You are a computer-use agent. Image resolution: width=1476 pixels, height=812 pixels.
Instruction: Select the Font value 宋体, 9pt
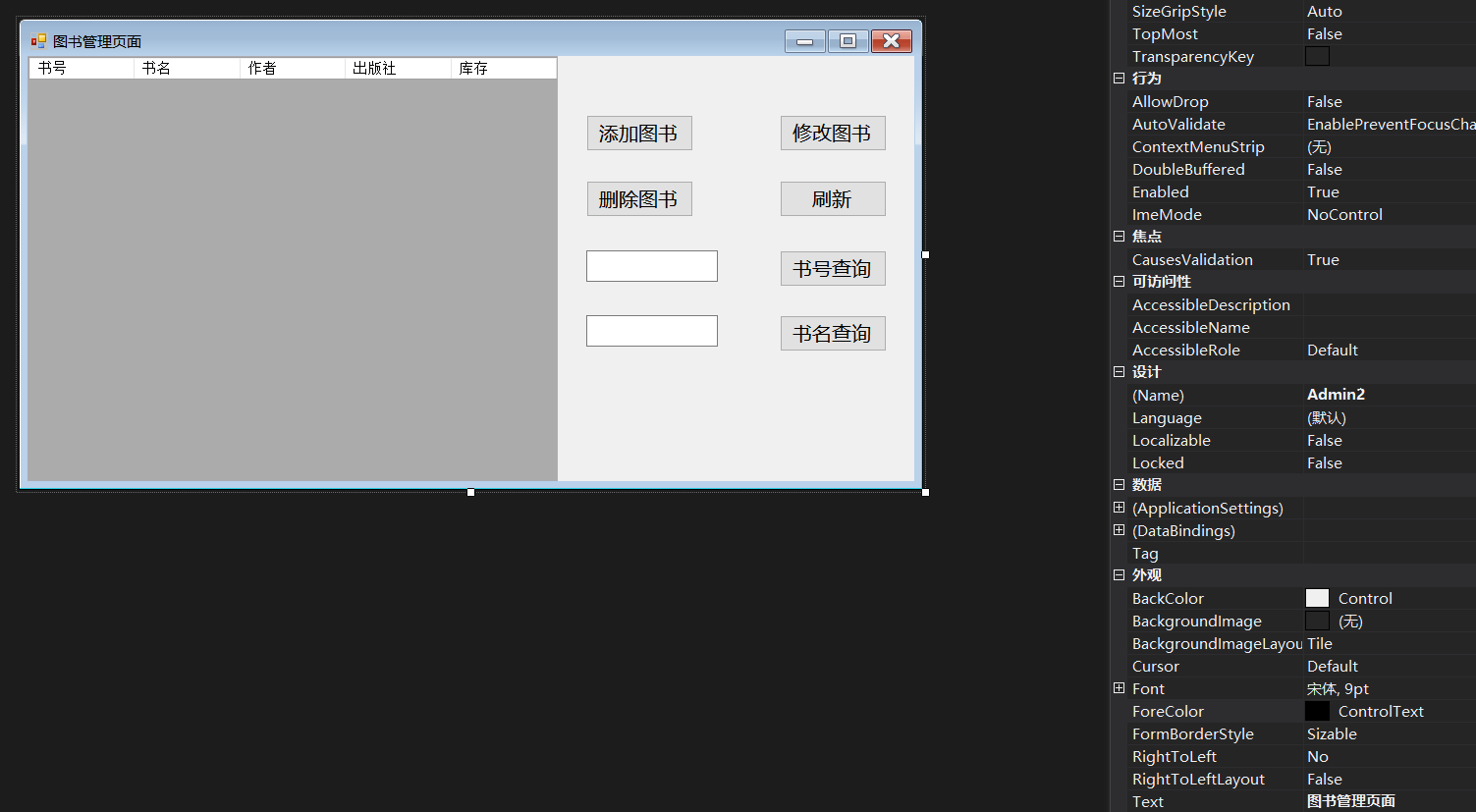coord(1338,689)
